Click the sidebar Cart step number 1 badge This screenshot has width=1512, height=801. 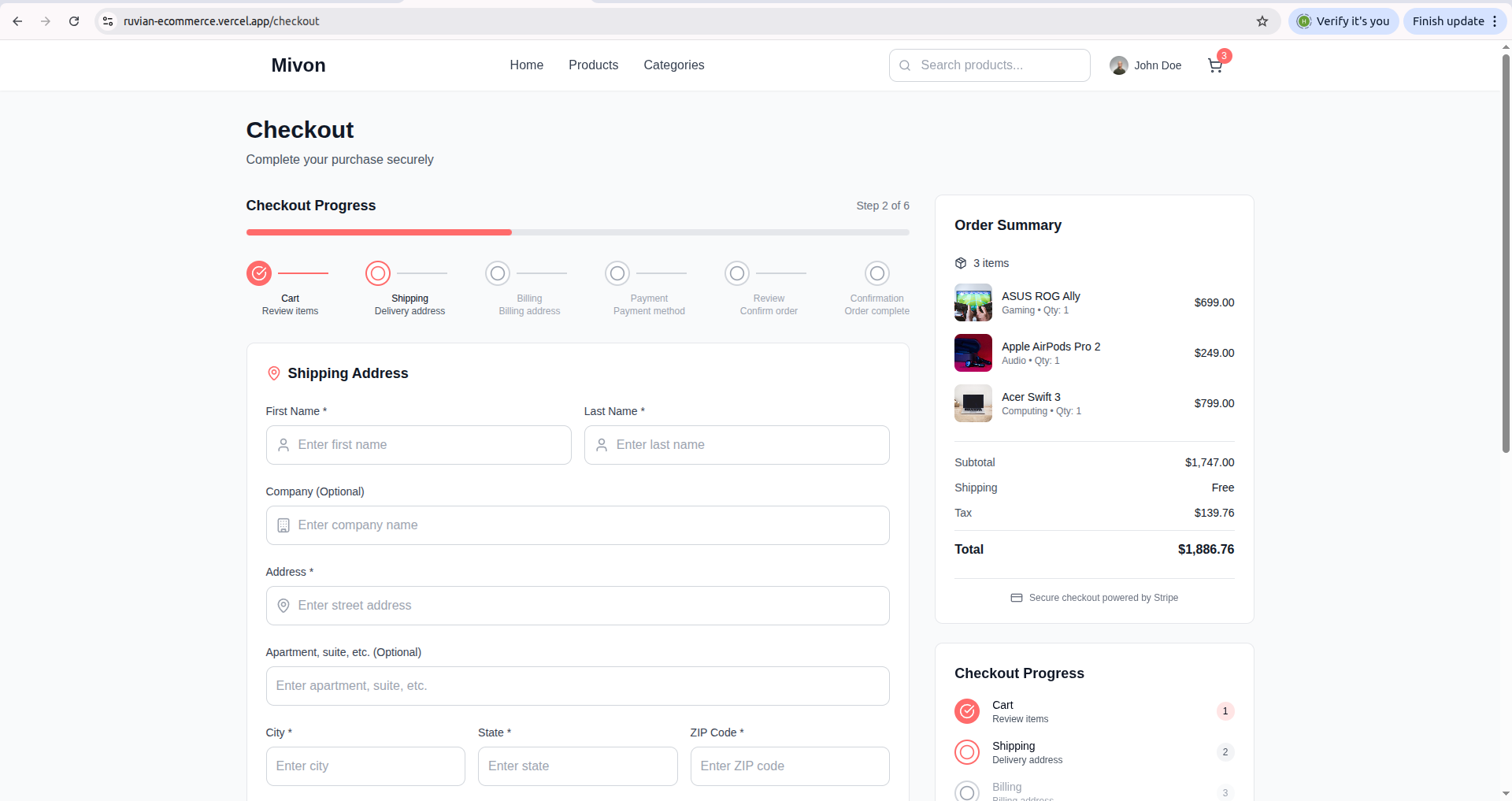point(1225,711)
